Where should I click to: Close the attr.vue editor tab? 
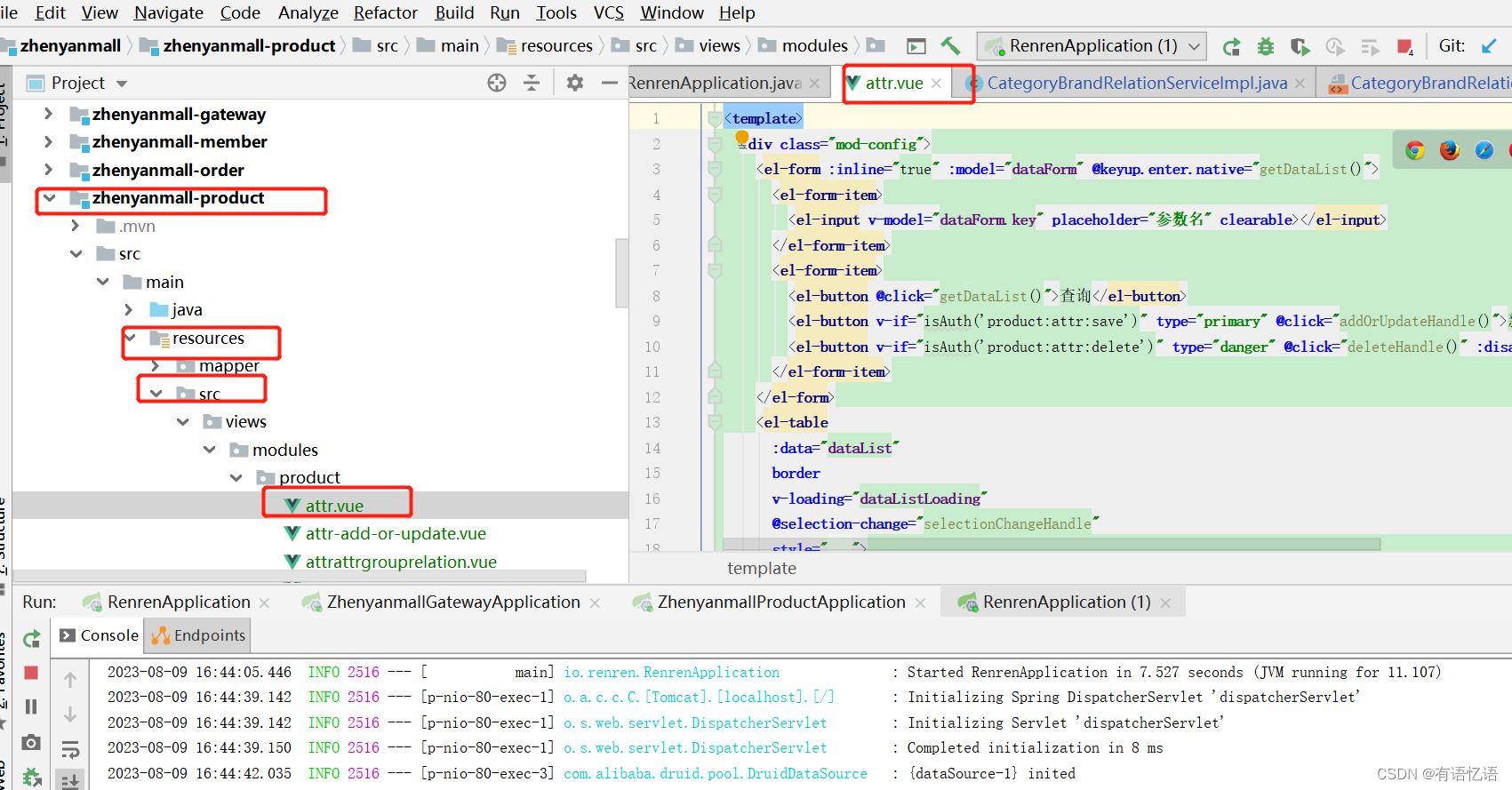(936, 84)
